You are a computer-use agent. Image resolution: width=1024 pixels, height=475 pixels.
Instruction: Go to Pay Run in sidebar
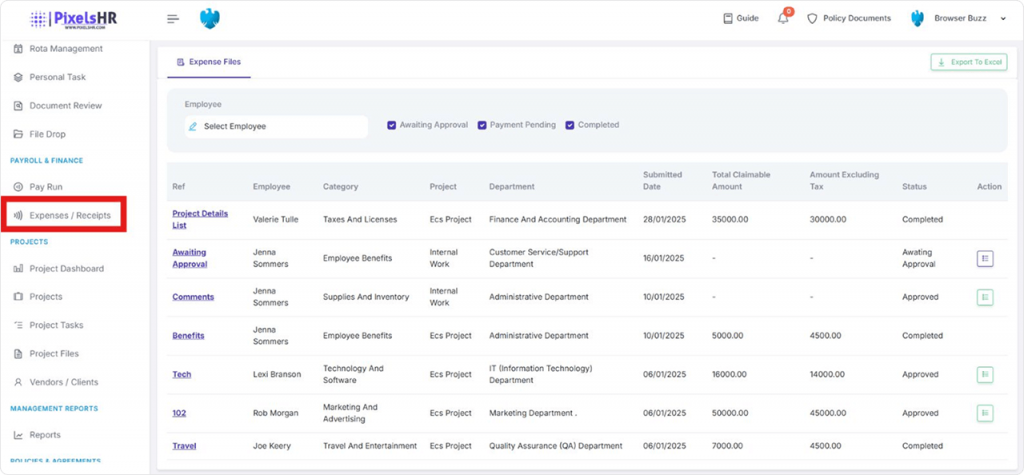coord(46,187)
